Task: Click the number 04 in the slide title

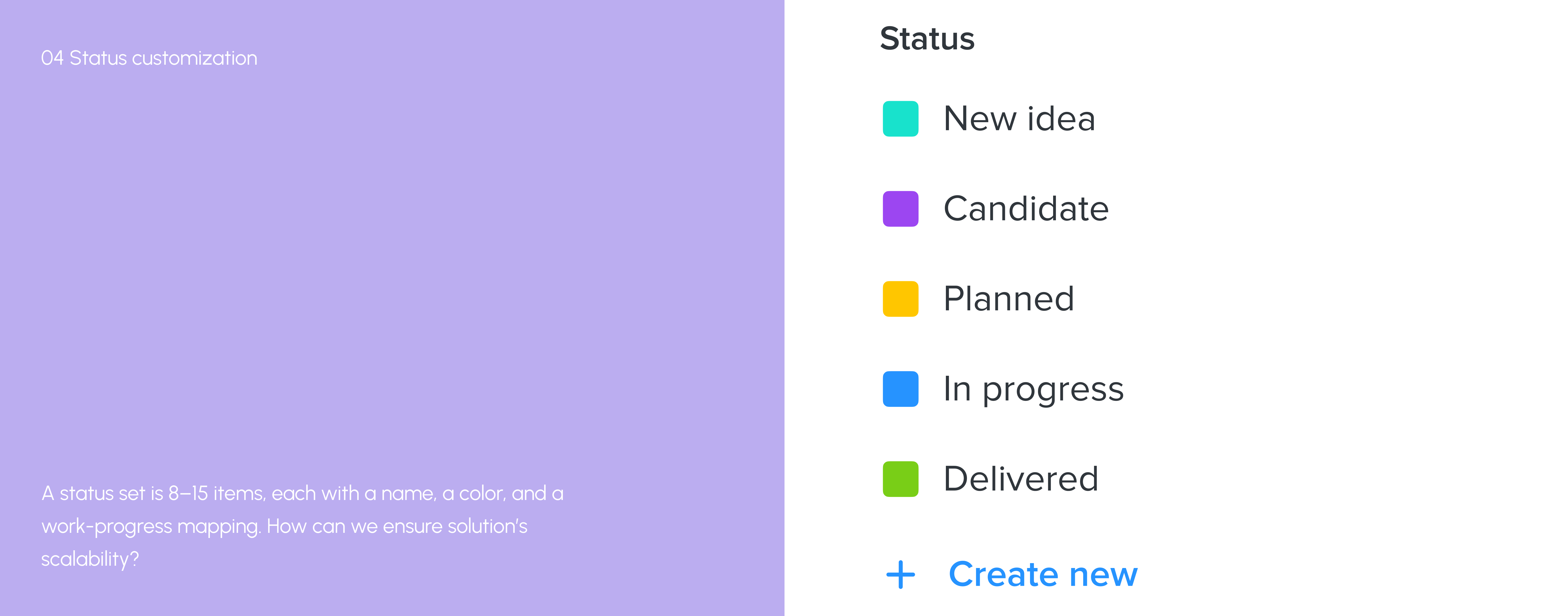Action: click(52, 58)
